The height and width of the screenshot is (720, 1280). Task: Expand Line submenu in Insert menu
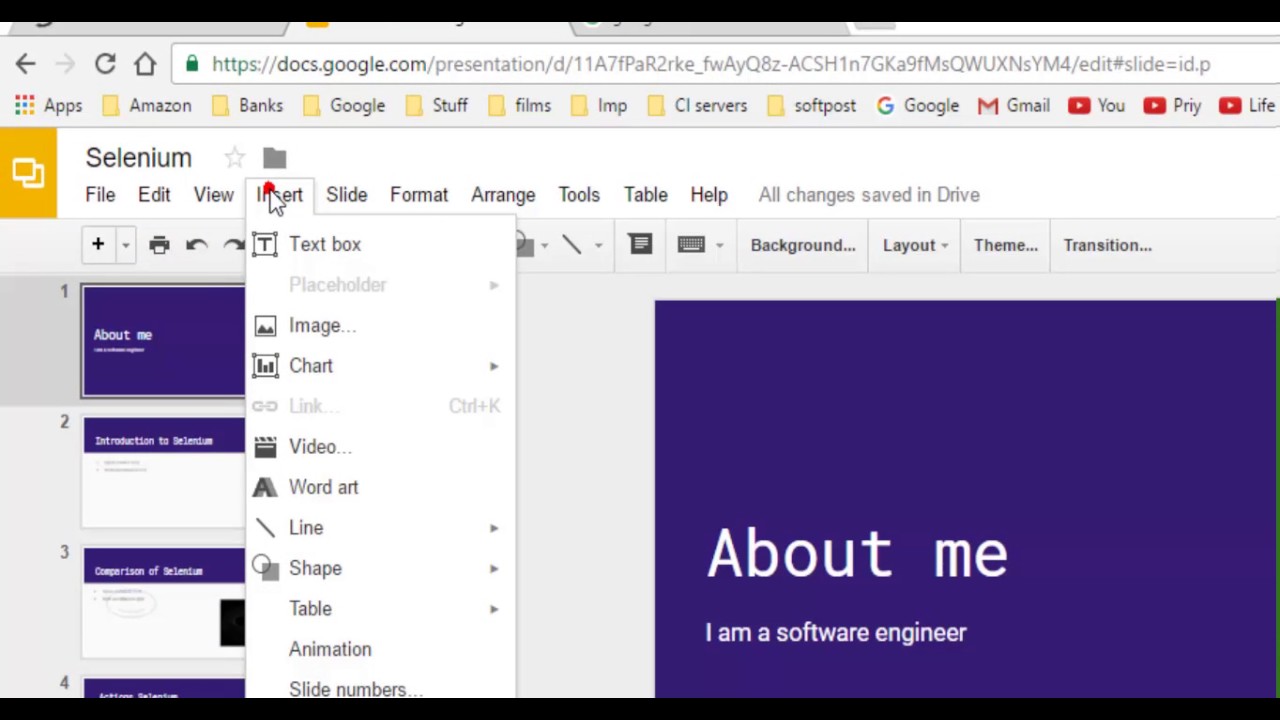[380, 528]
